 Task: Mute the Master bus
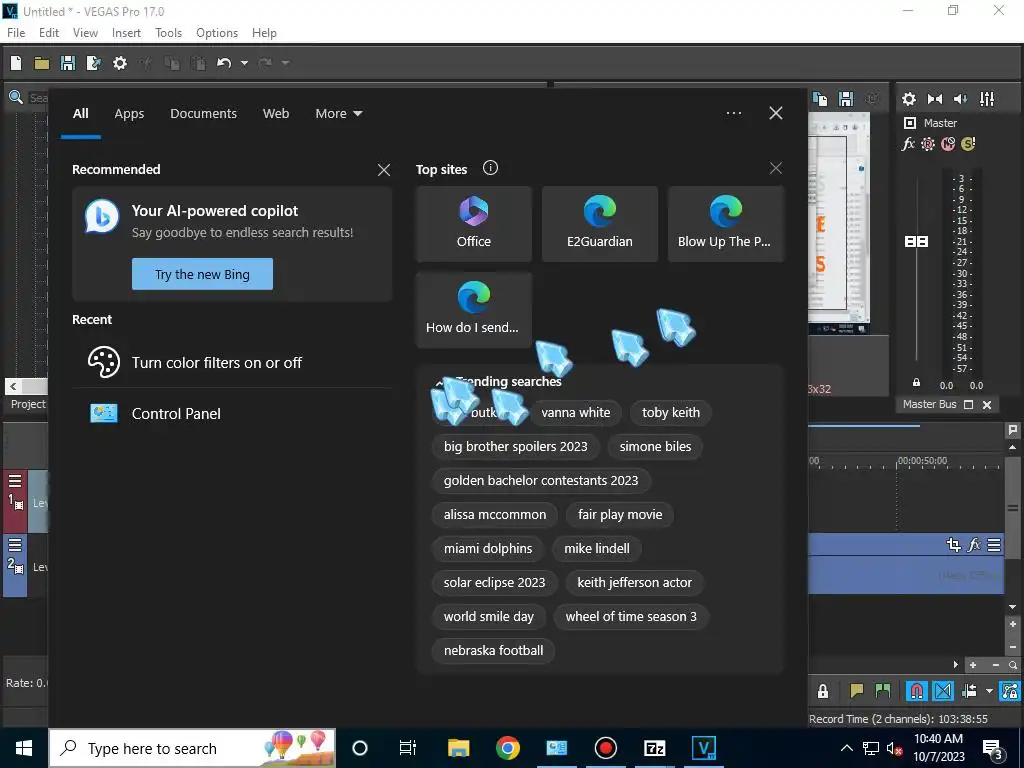(948, 144)
